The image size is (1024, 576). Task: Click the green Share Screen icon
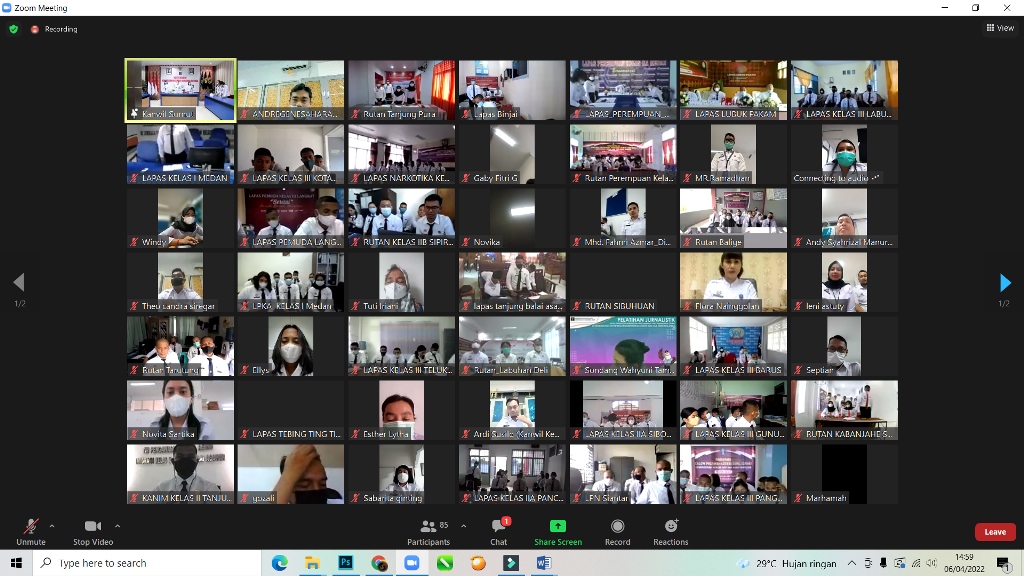pos(557,527)
